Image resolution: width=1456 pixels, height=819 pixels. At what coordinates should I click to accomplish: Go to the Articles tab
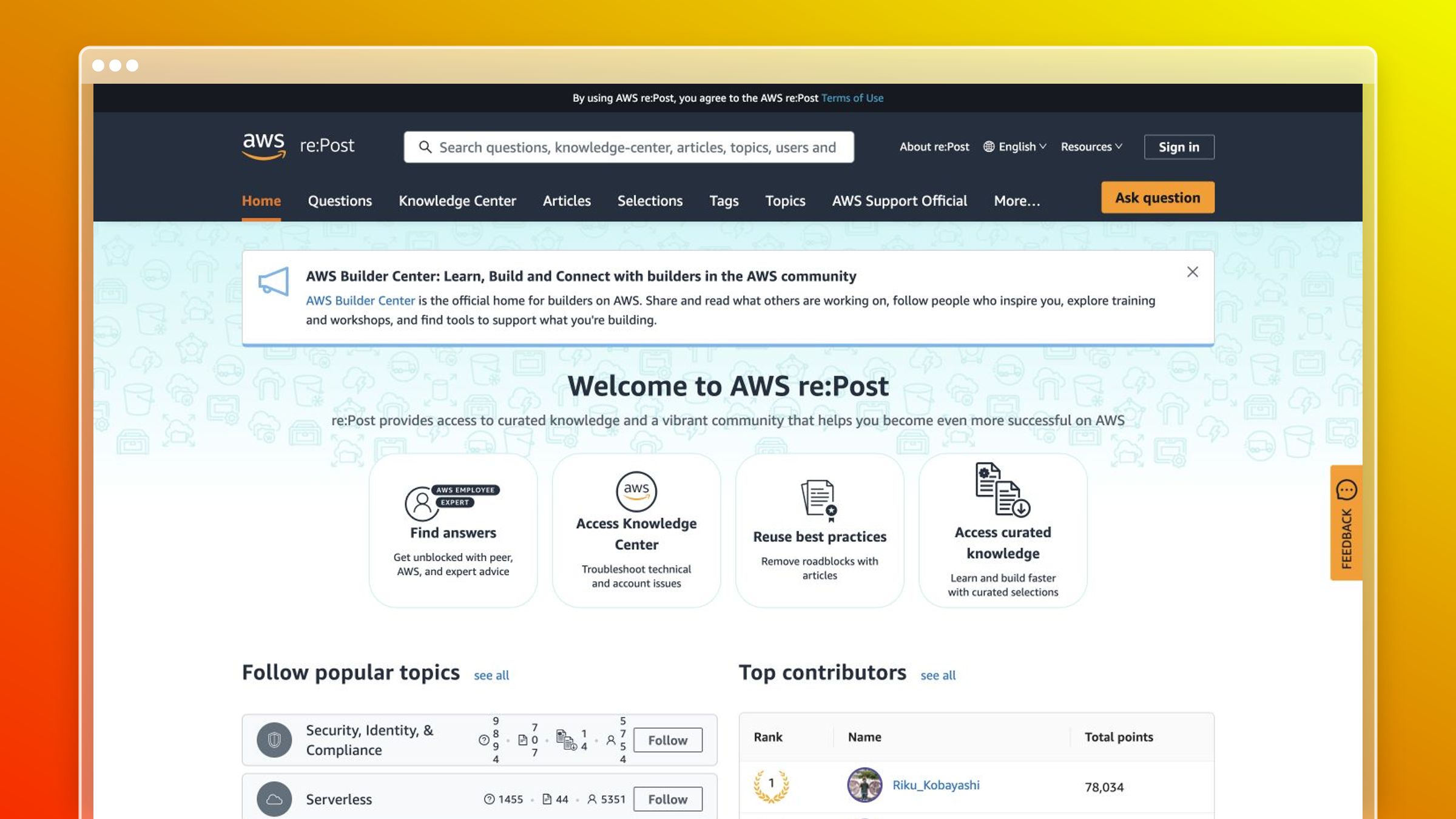point(567,201)
